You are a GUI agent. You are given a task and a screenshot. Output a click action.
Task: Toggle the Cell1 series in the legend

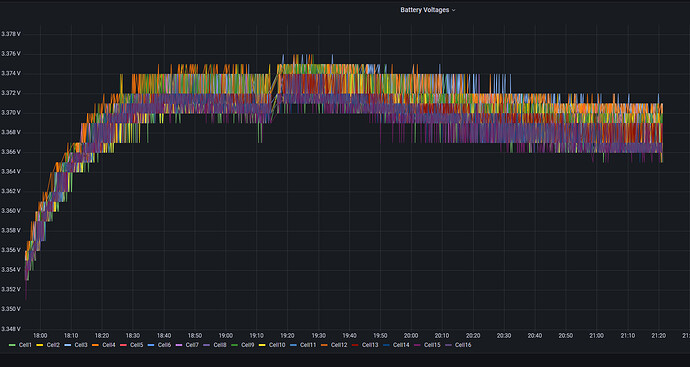(25, 345)
